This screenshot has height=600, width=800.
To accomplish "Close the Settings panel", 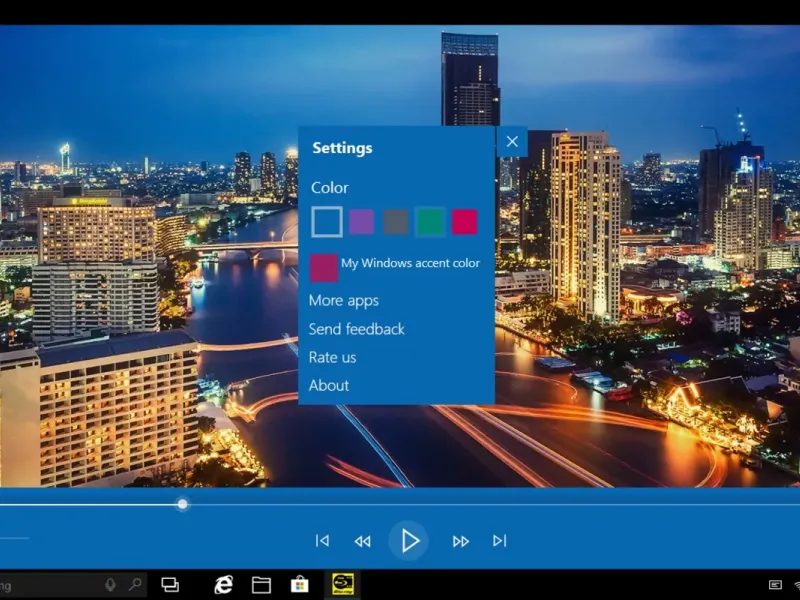I will coord(512,142).
